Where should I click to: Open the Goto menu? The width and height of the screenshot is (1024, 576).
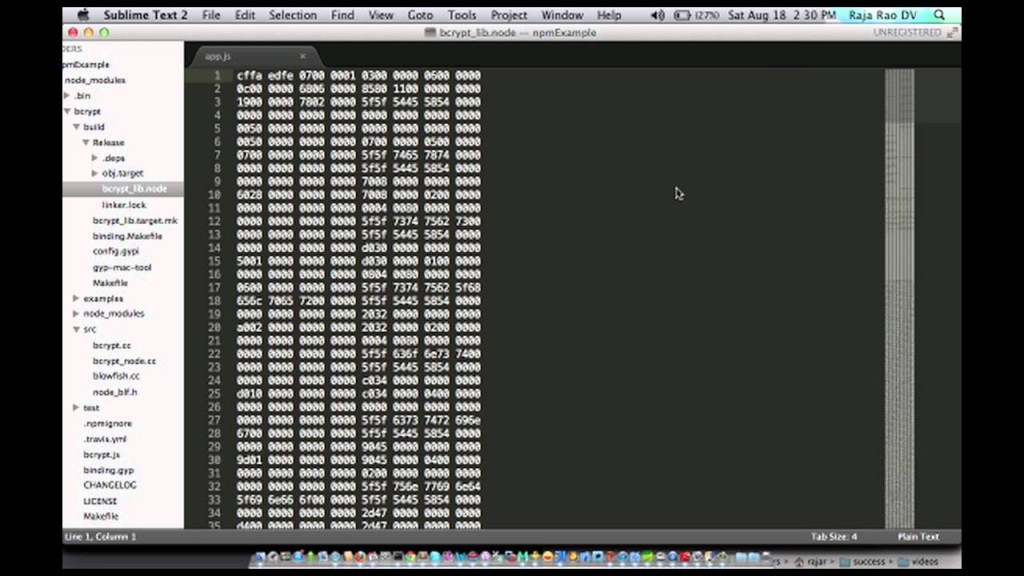click(420, 15)
